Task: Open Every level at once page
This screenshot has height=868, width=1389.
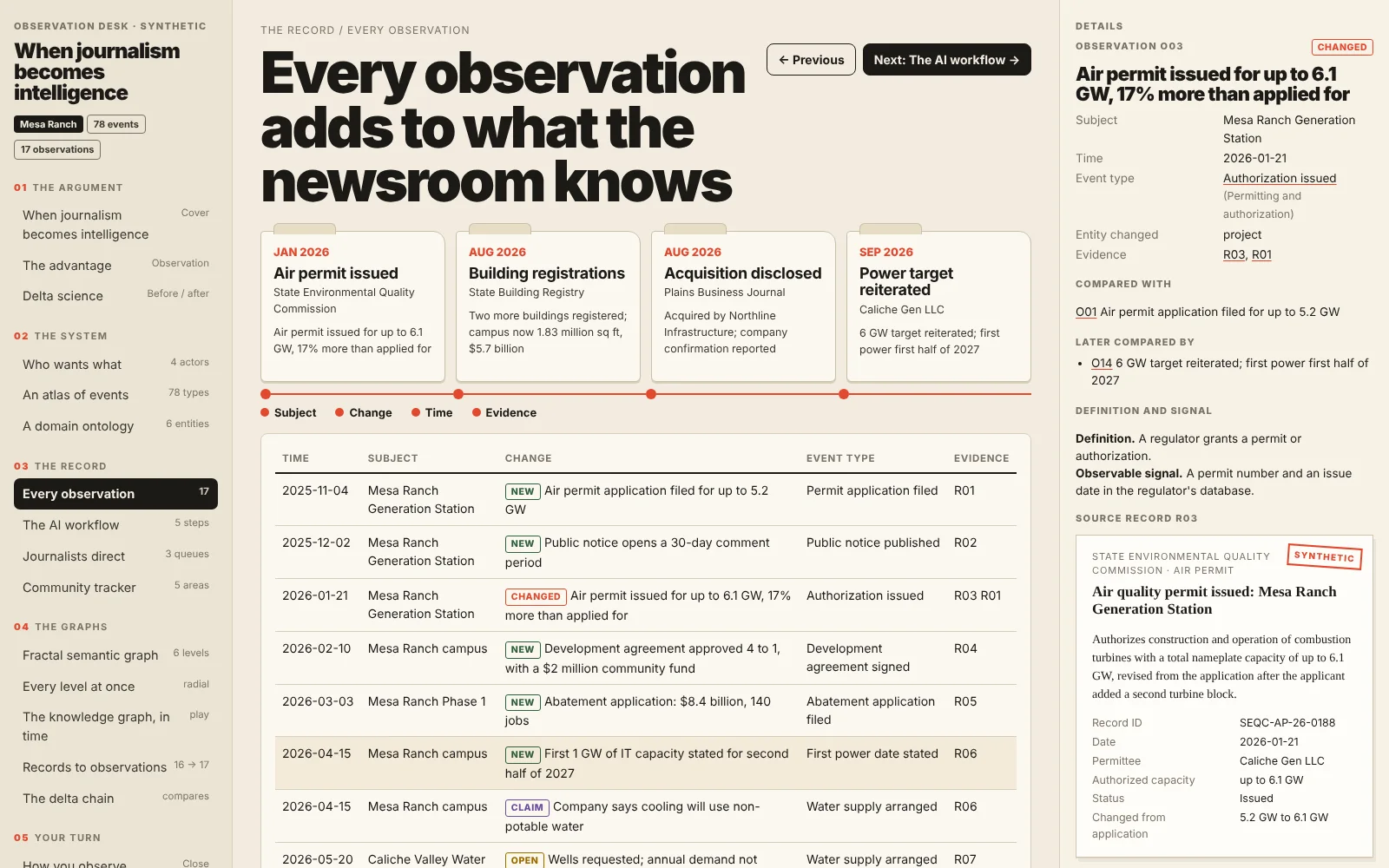Action: point(115,687)
